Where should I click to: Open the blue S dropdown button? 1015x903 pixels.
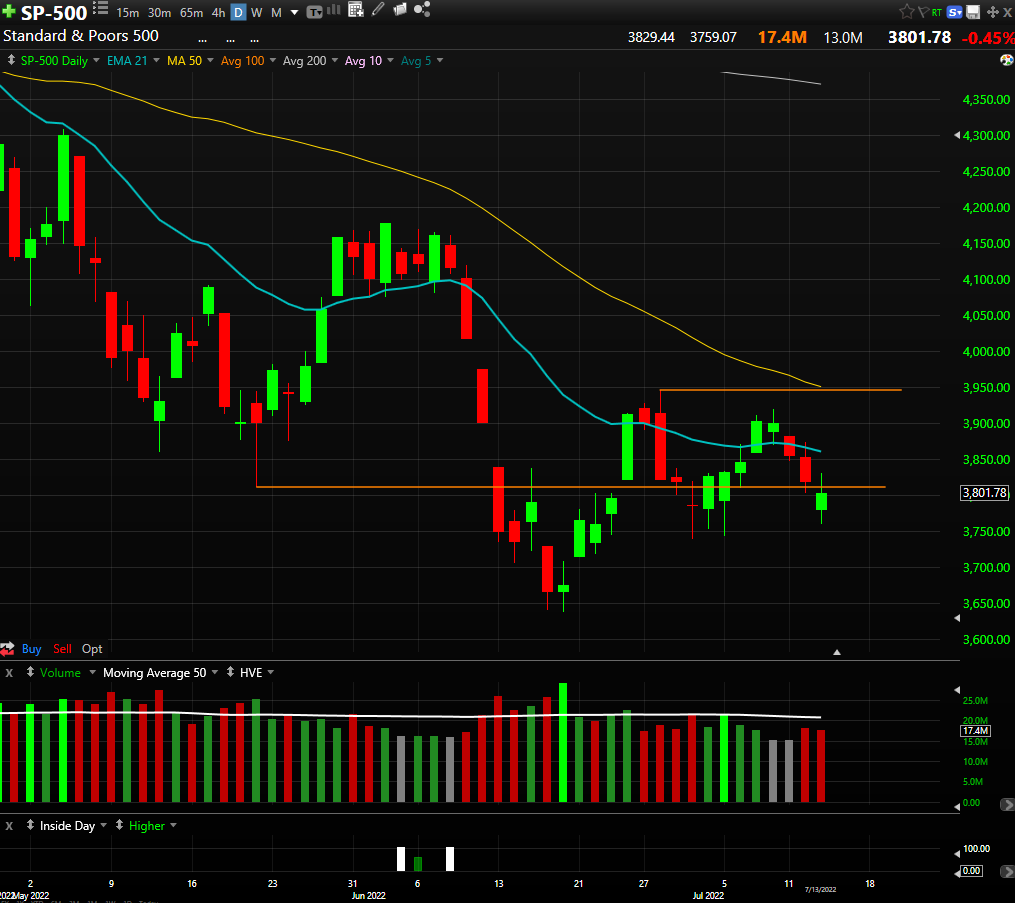click(955, 12)
